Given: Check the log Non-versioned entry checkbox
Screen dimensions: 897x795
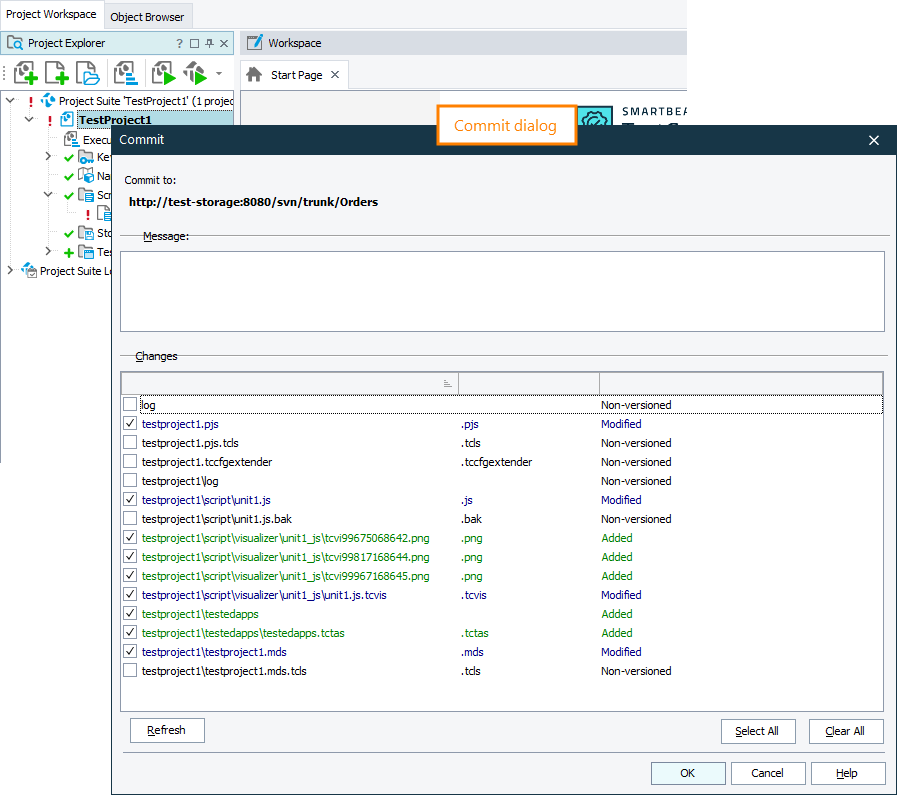Looking at the screenshot, I should [130, 404].
